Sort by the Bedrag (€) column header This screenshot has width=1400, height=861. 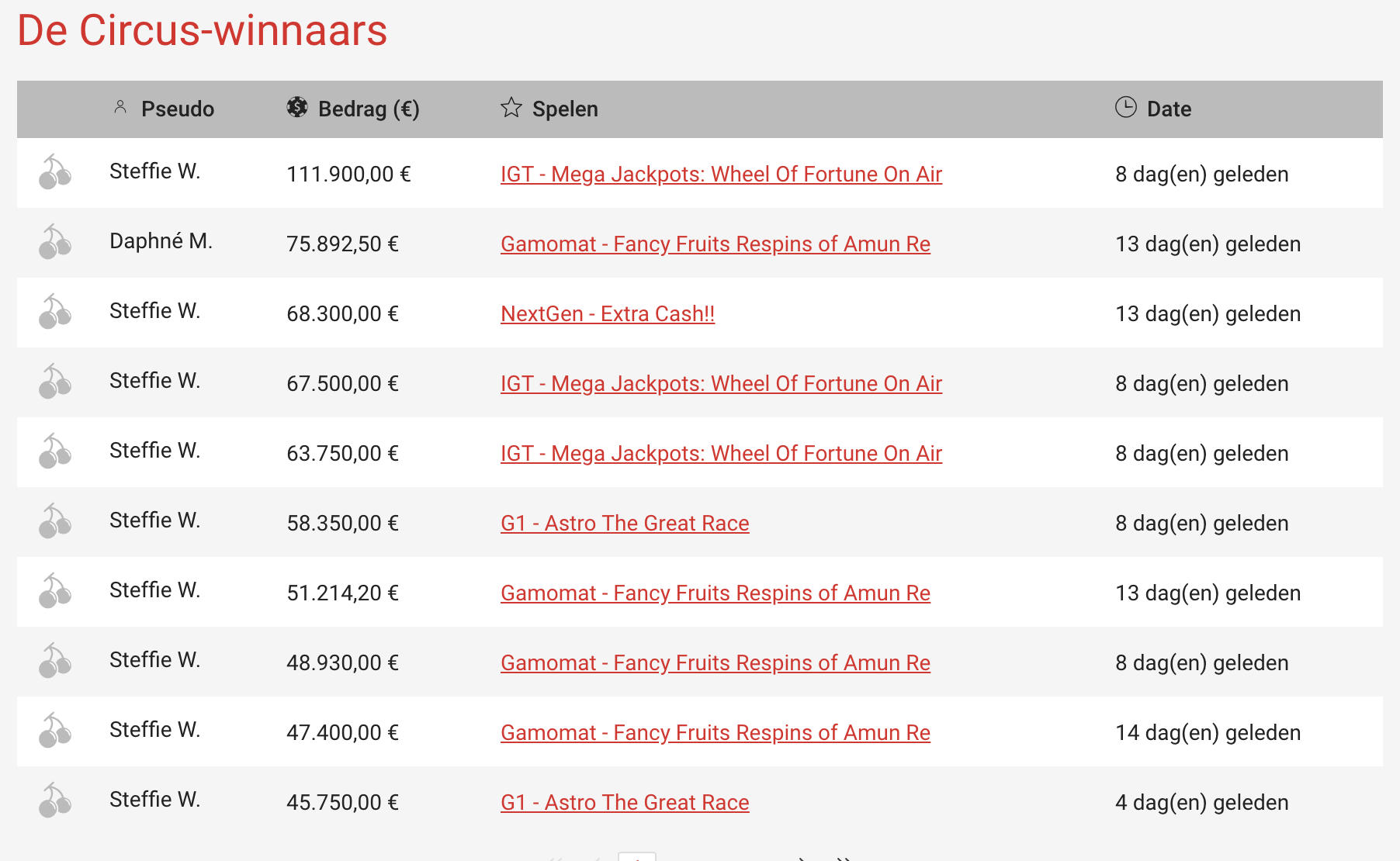[x=369, y=109]
